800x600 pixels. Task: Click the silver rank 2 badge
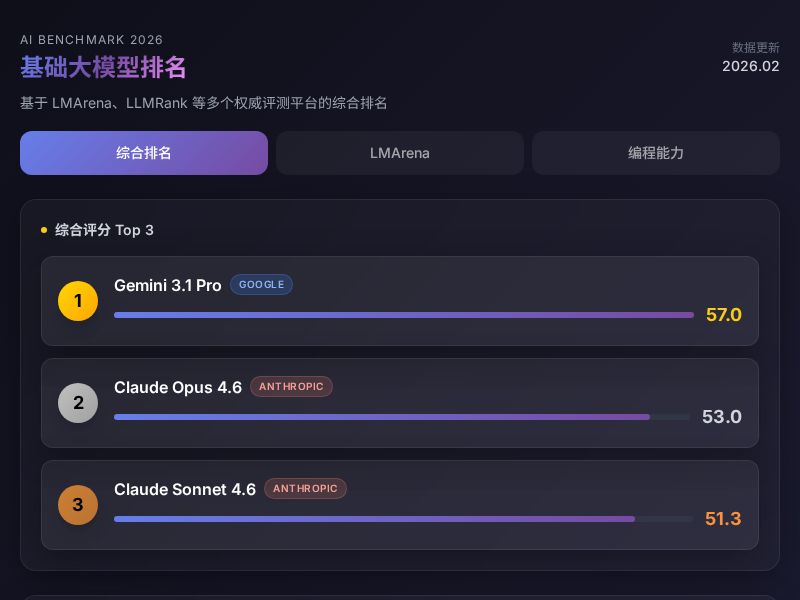(78, 403)
